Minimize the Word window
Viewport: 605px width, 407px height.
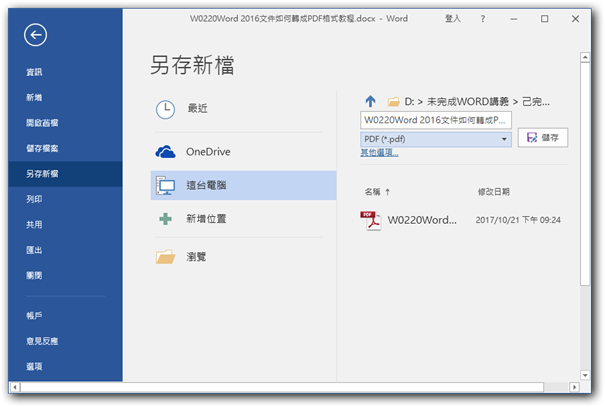(514, 19)
